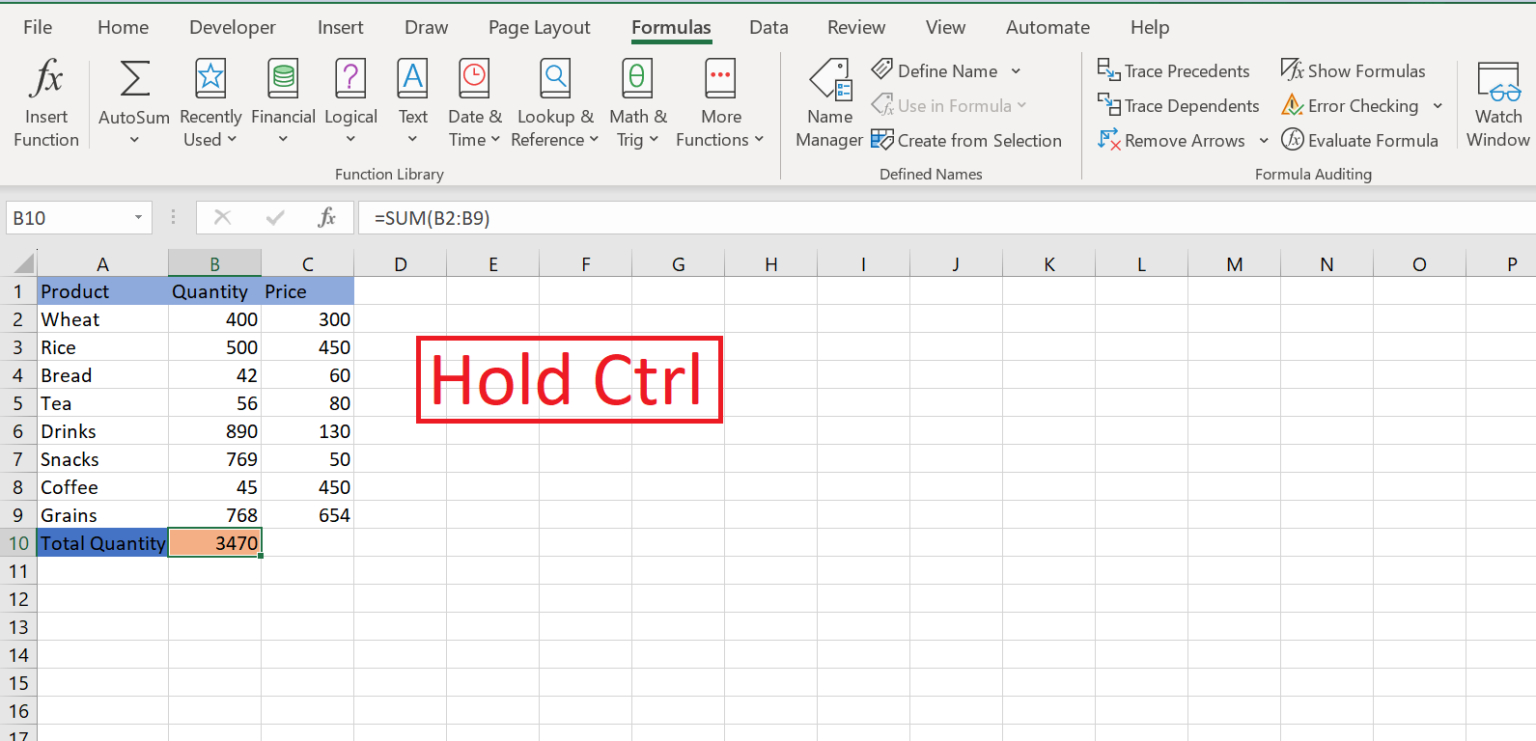Viewport: 1536px width, 741px height.
Task: Select the cell with value 654
Action: coord(307,516)
